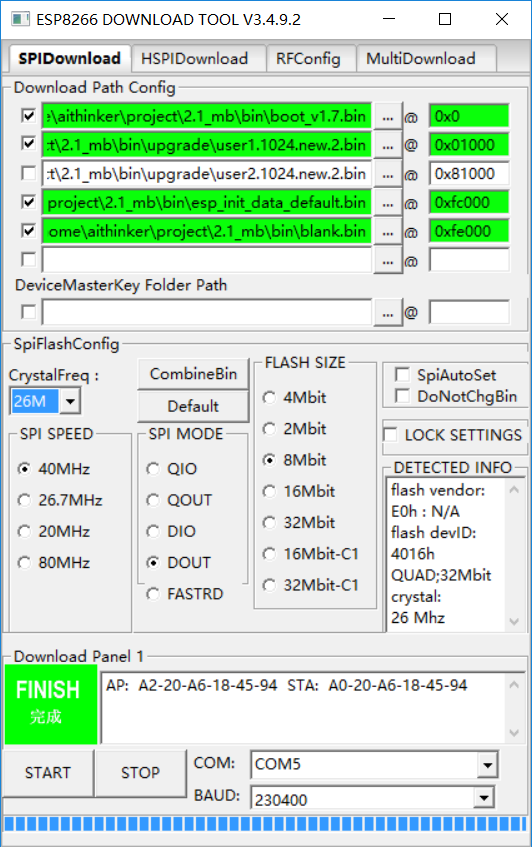This screenshot has width=532, height=847.
Task: Browse file for boot_v1.7.bin path row
Action: [x=388, y=117]
